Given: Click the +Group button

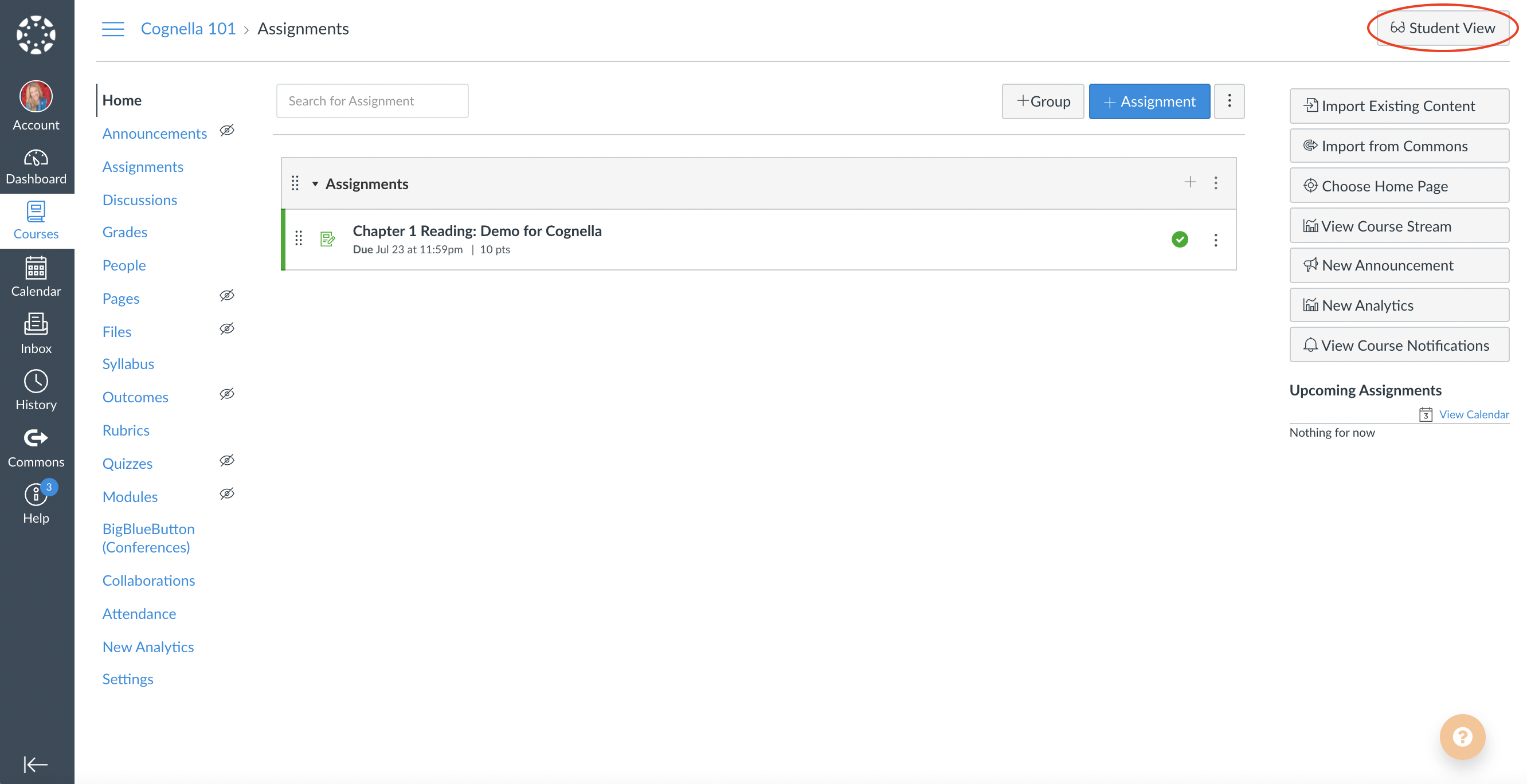Looking at the screenshot, I should pos(1043,101).
